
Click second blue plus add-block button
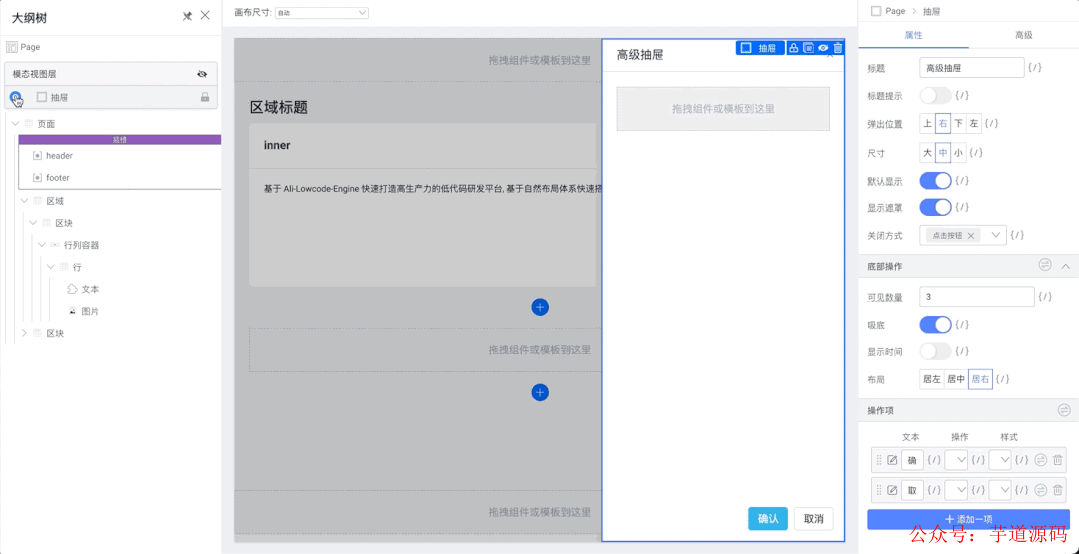click(x=540, y=392)
